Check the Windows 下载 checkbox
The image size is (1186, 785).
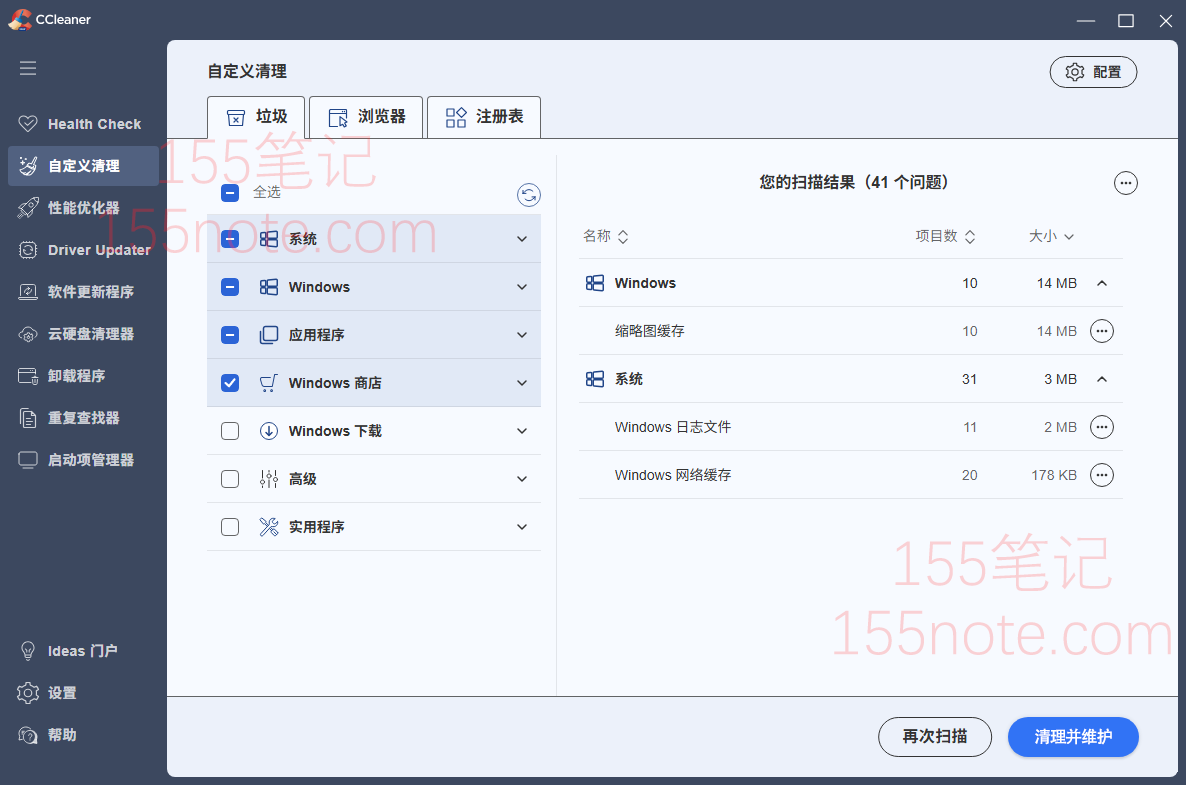[x=230, y=431]
